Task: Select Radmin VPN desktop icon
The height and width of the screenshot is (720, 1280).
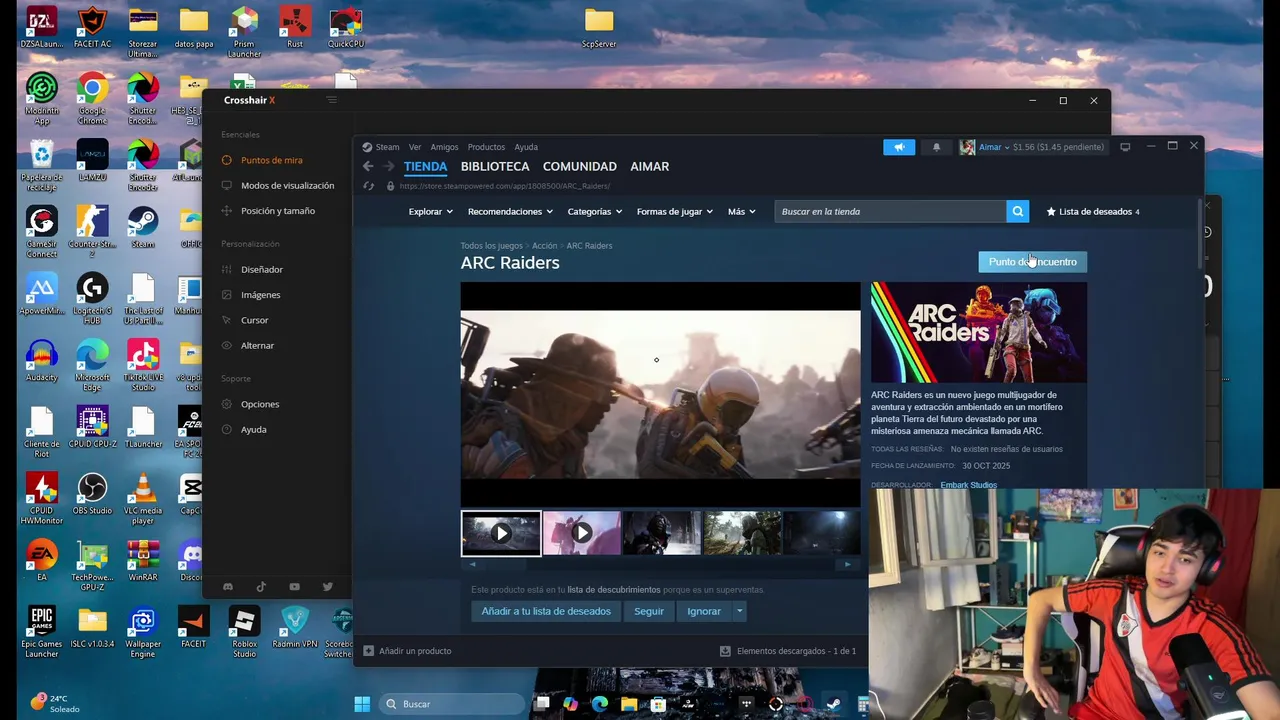Action: 294,628
